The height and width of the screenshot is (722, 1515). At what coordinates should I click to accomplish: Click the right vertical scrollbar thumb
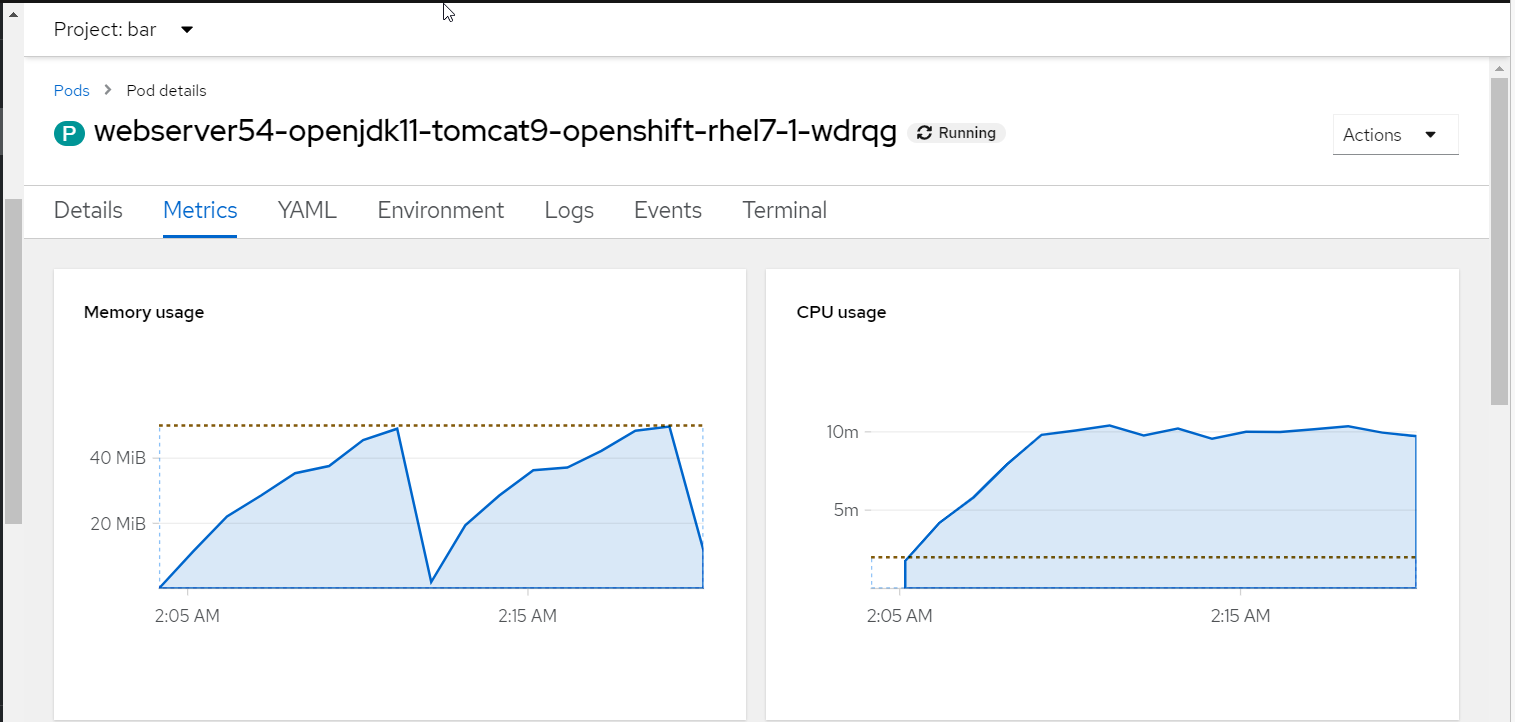1499,240
